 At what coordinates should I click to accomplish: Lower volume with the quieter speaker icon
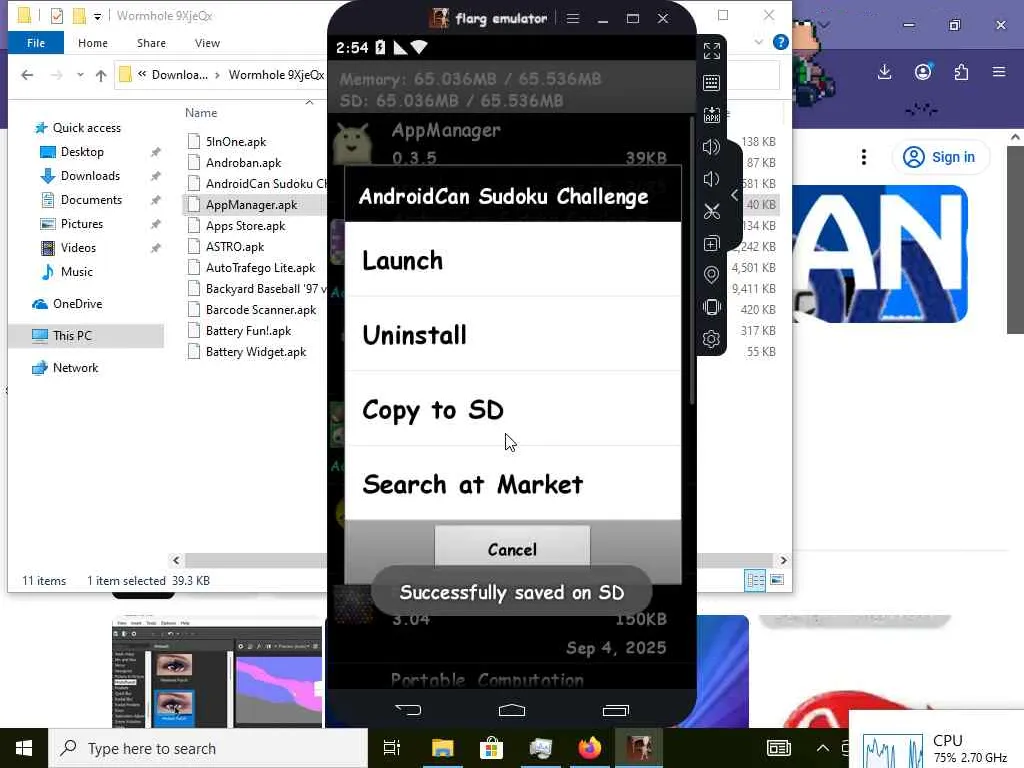click(712, 179)
